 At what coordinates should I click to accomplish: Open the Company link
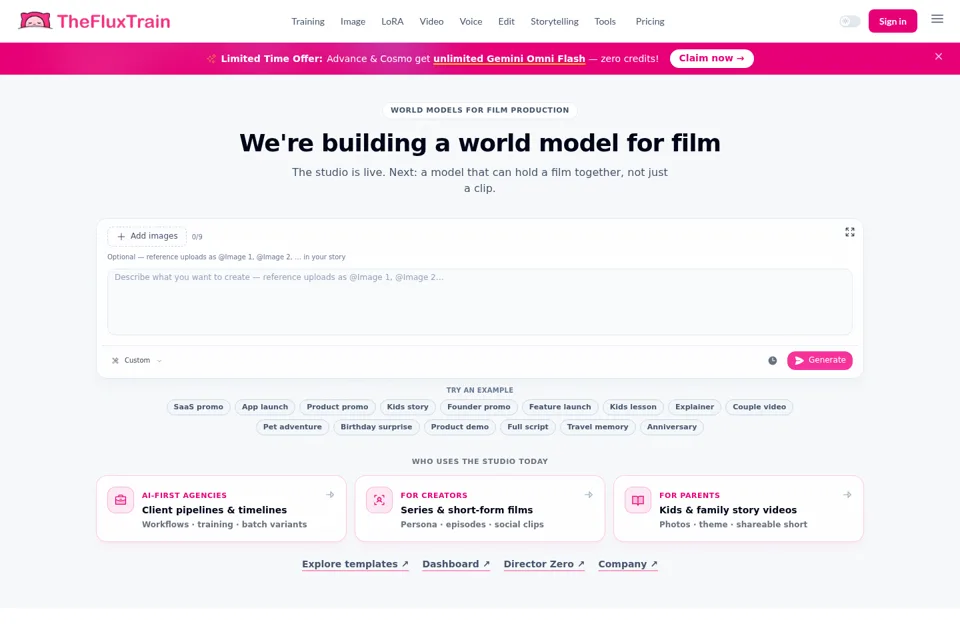pos(628,564)
